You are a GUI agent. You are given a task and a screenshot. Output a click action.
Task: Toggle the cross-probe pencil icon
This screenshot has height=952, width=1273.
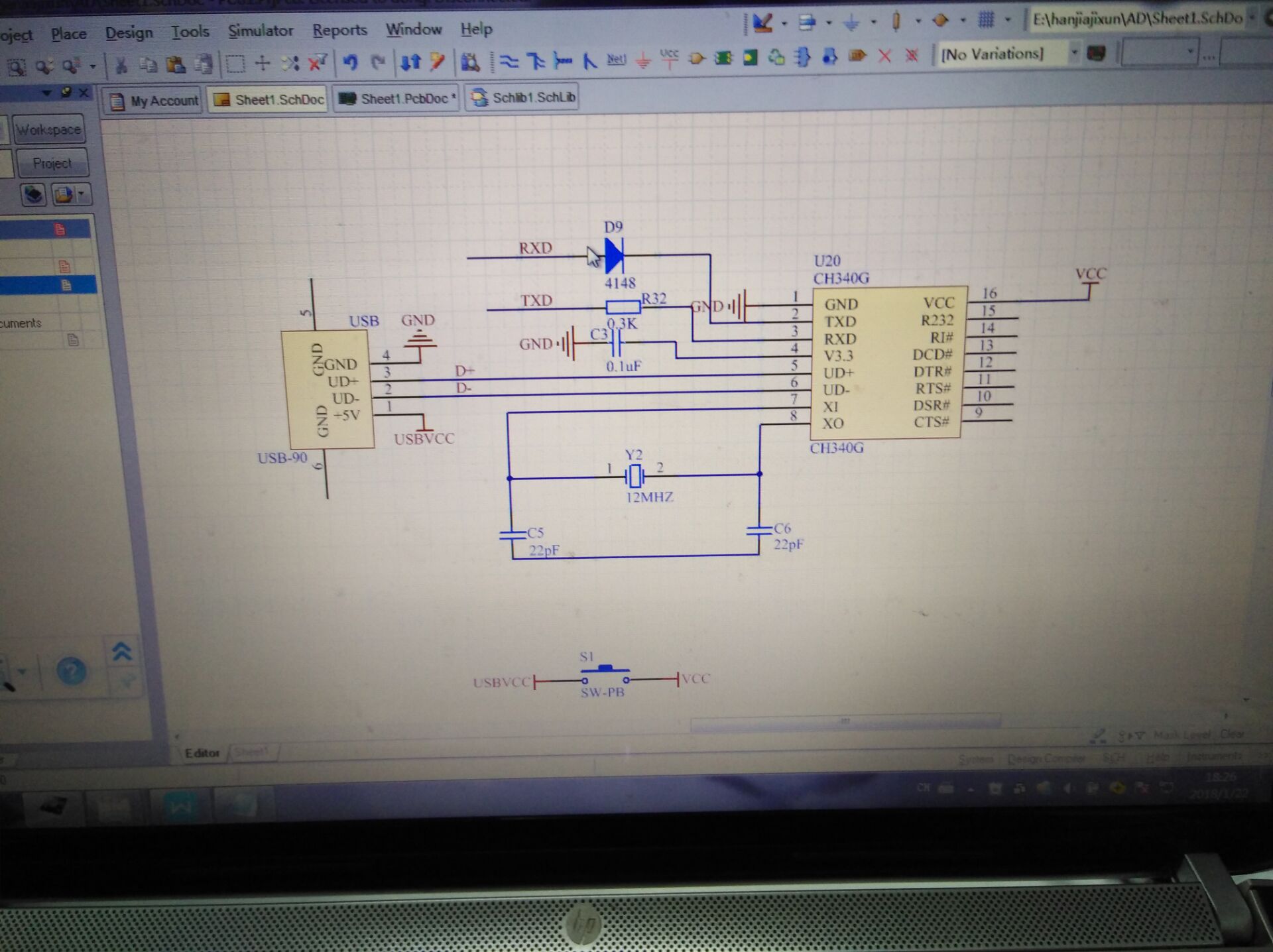437,62
